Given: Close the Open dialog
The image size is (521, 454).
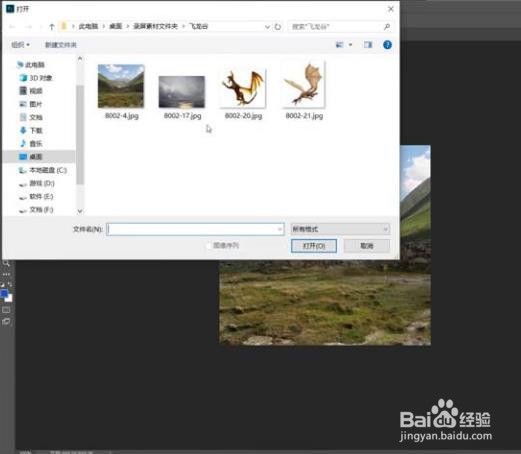Looking at the screenshot, I should click(x=391, y=9).
